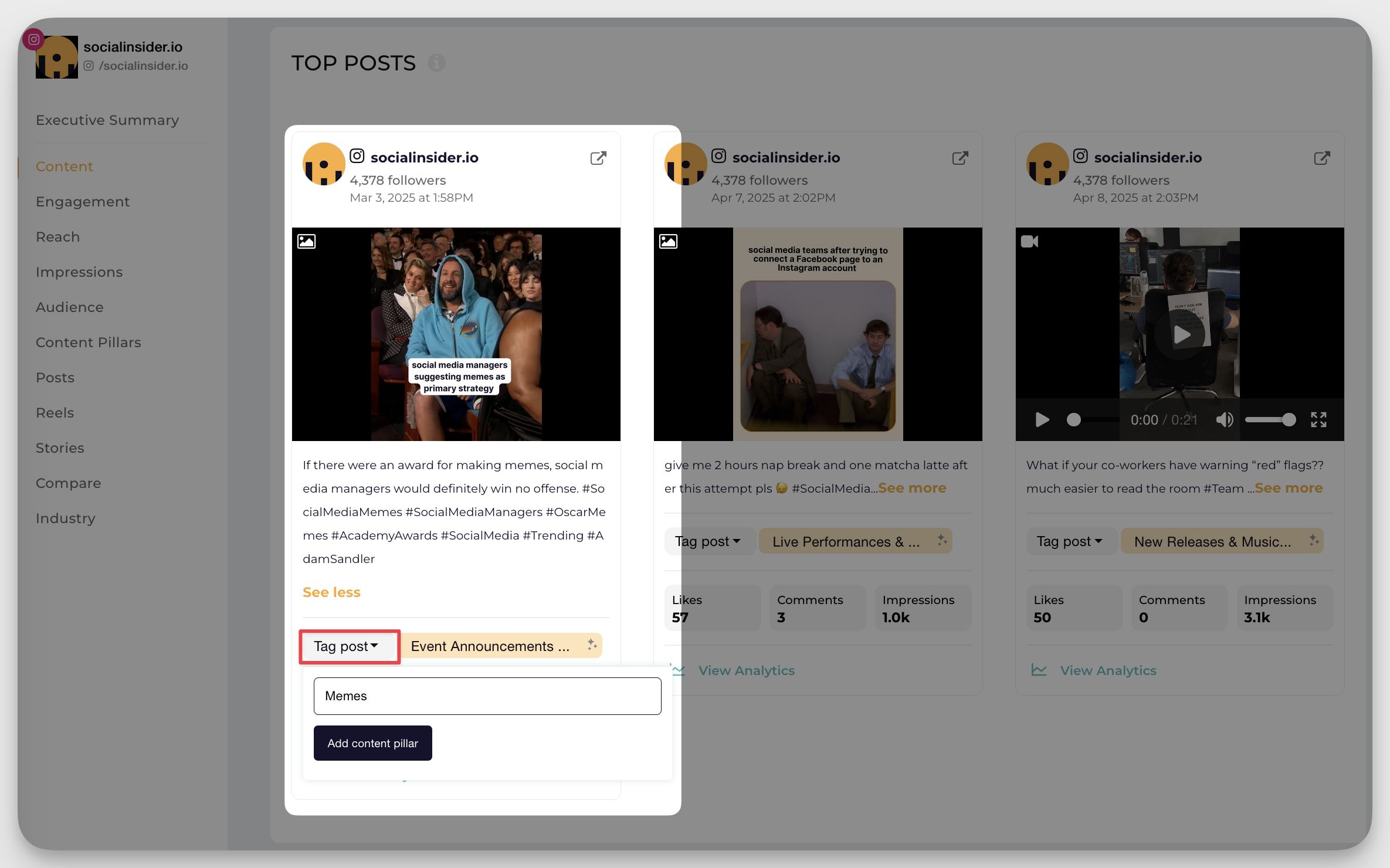Click the AI sparkle icon on Event Announcements tag
The image size is (1390, 868).
click(592, 645)
